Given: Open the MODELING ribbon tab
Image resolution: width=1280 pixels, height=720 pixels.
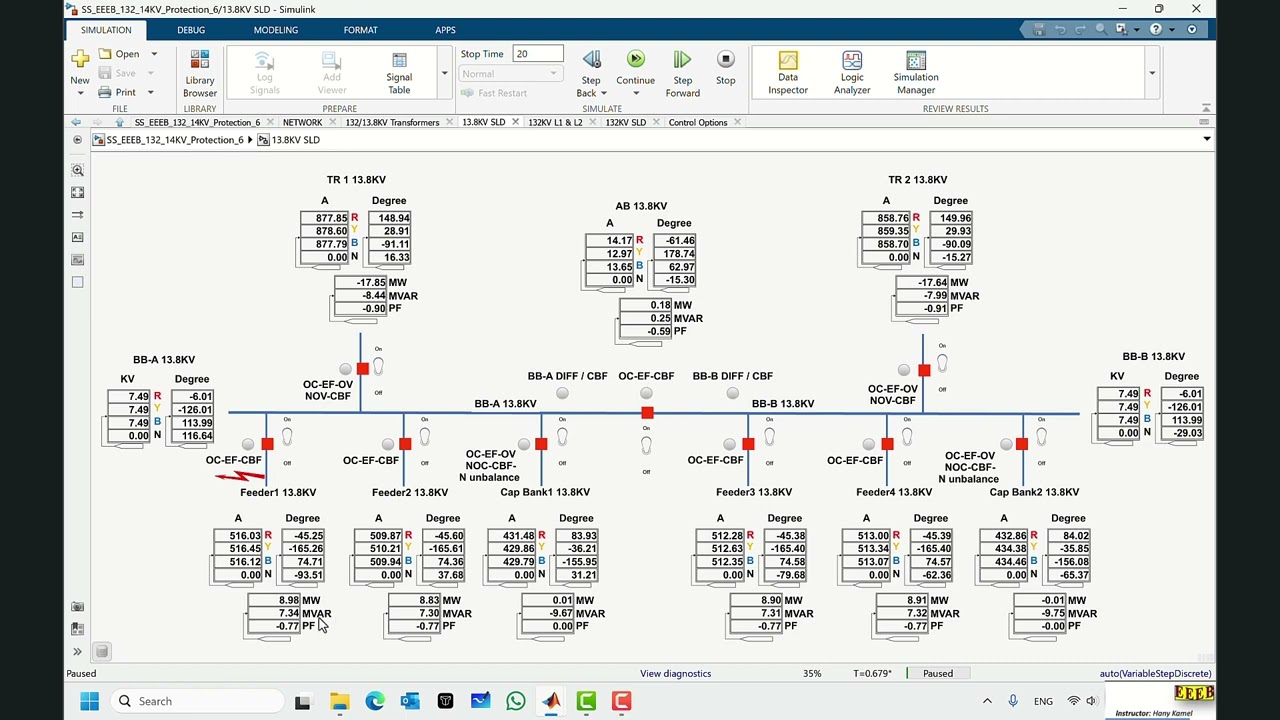Looking at the screenshot, I should tap(275, 30).
